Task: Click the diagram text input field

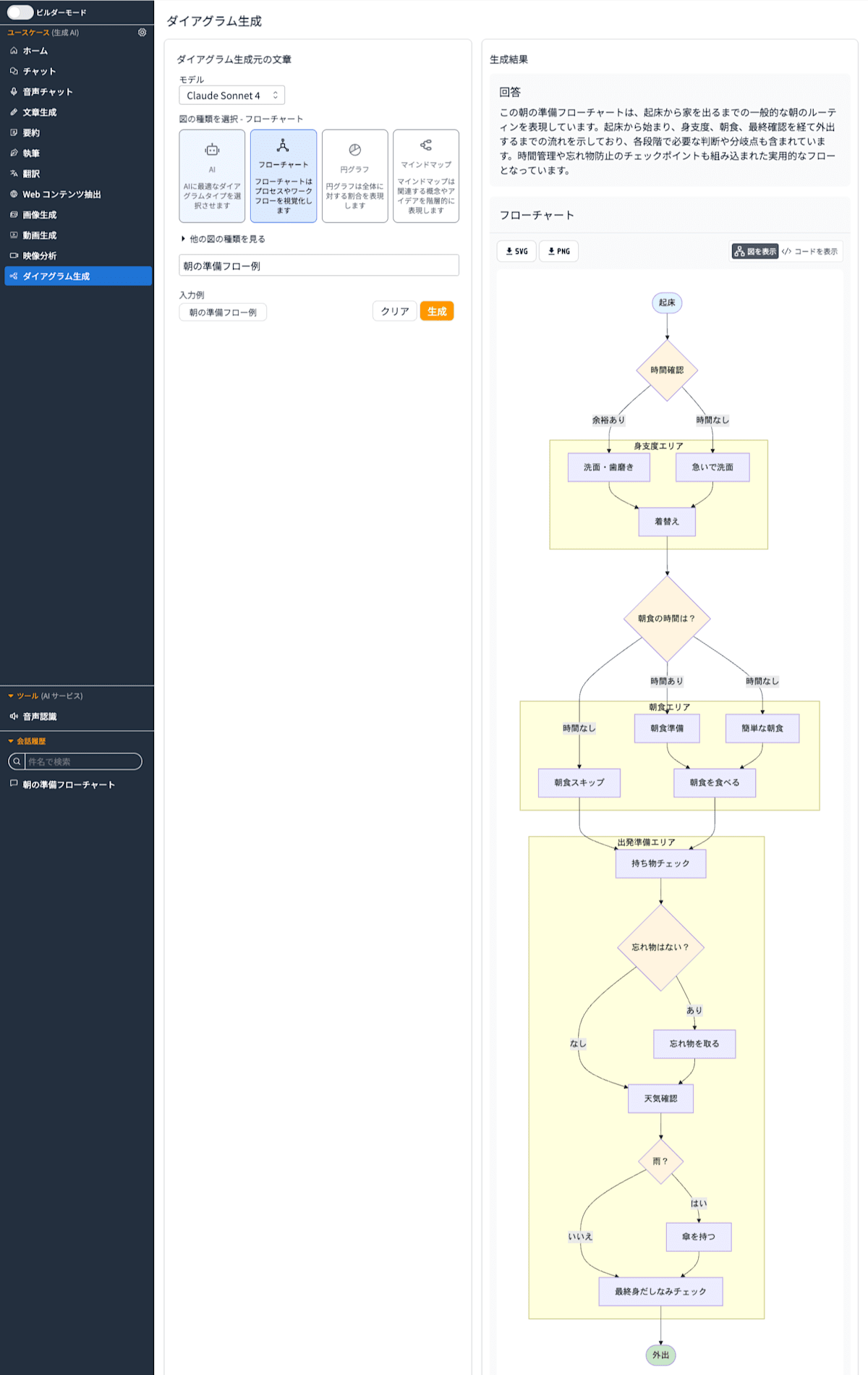Action: point(319,266)
